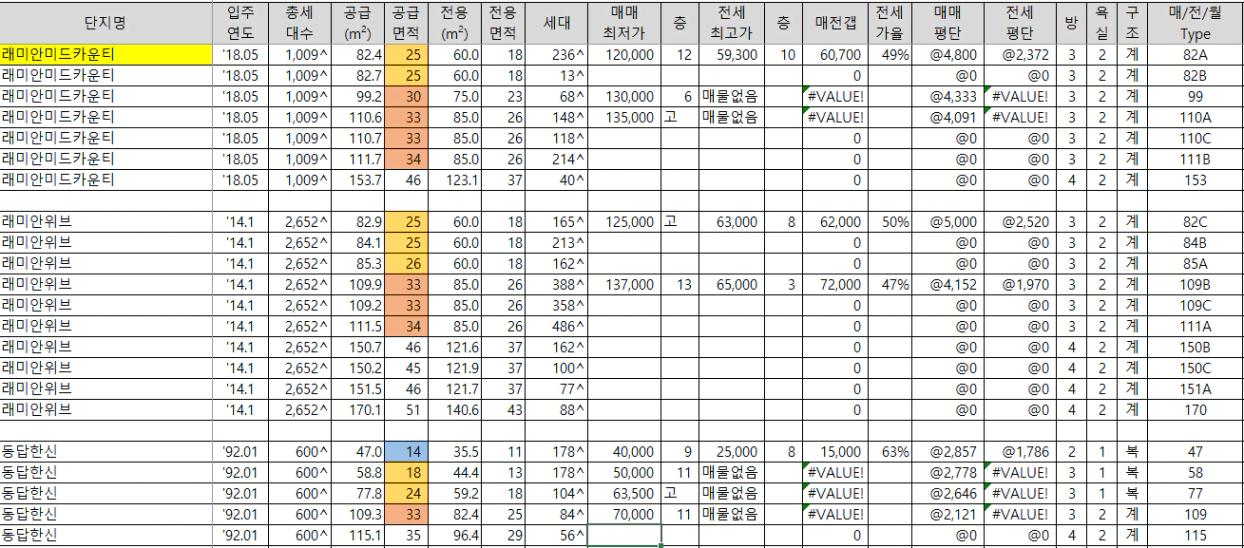Select type cell 82A
This screenshot has width=1244, height=548.
pos(1194,54)
